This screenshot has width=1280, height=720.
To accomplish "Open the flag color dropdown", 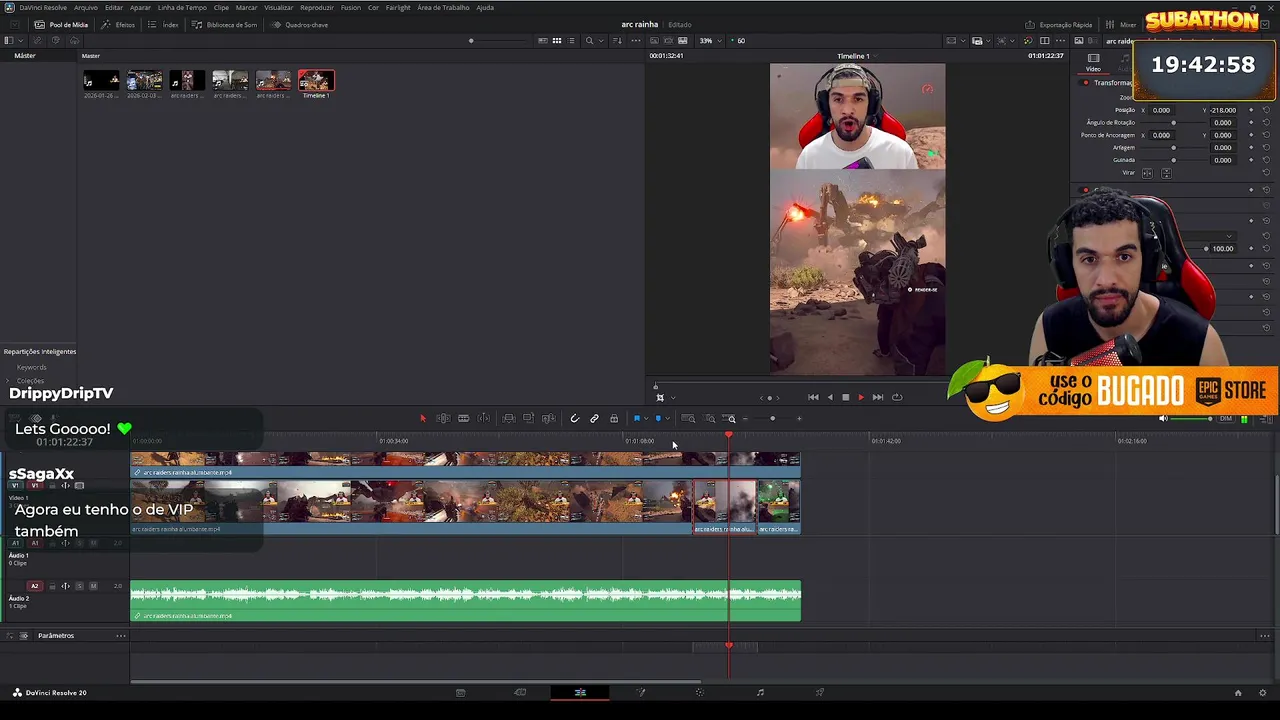I will tap(646, 418).
